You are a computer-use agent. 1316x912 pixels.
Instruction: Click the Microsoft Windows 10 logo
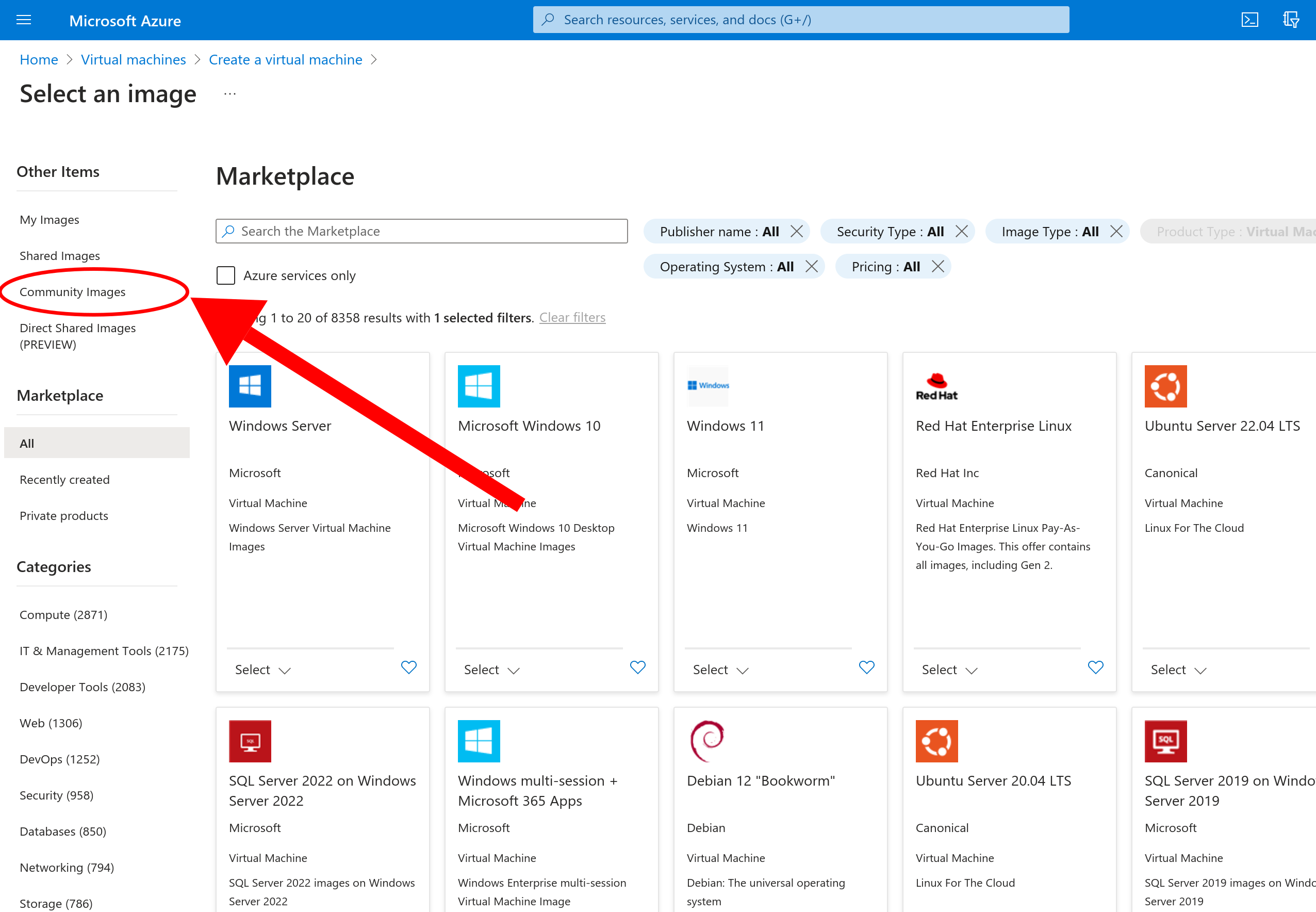coord(479,386)
